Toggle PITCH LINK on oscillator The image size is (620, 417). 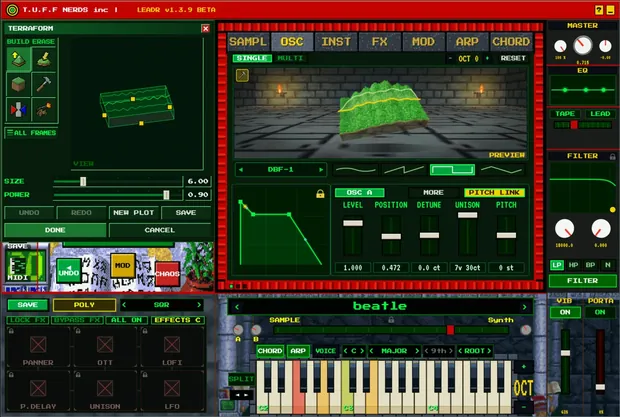coord(494,192)
